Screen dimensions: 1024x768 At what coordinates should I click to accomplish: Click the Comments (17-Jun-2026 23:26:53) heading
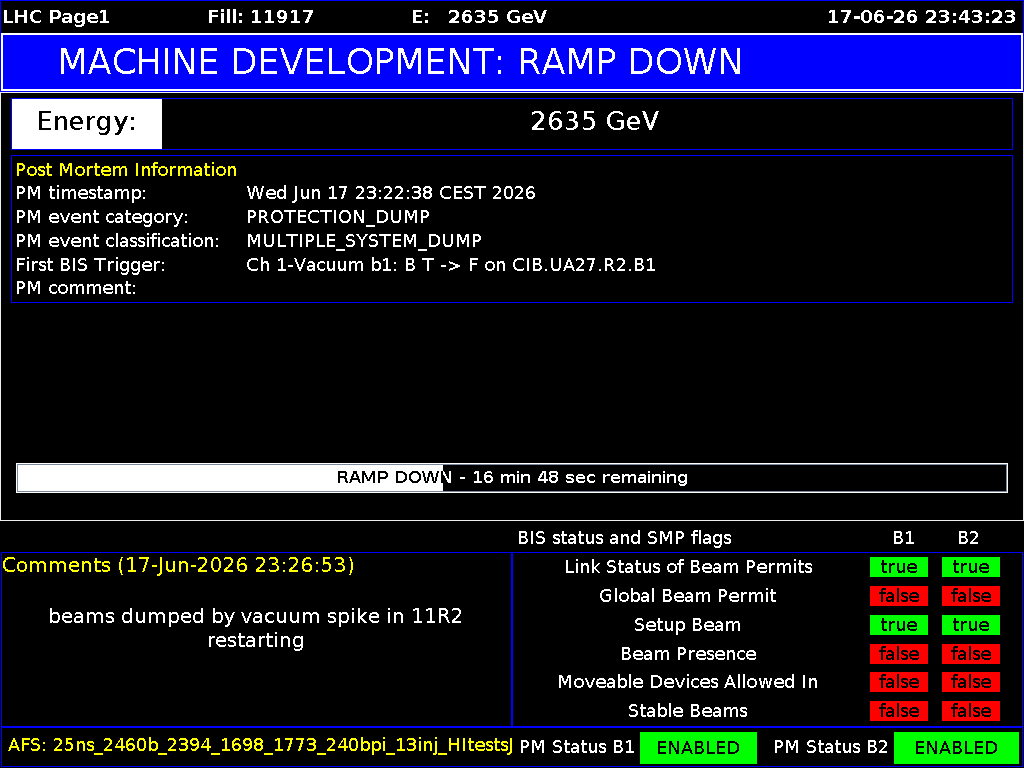point(178,566)
